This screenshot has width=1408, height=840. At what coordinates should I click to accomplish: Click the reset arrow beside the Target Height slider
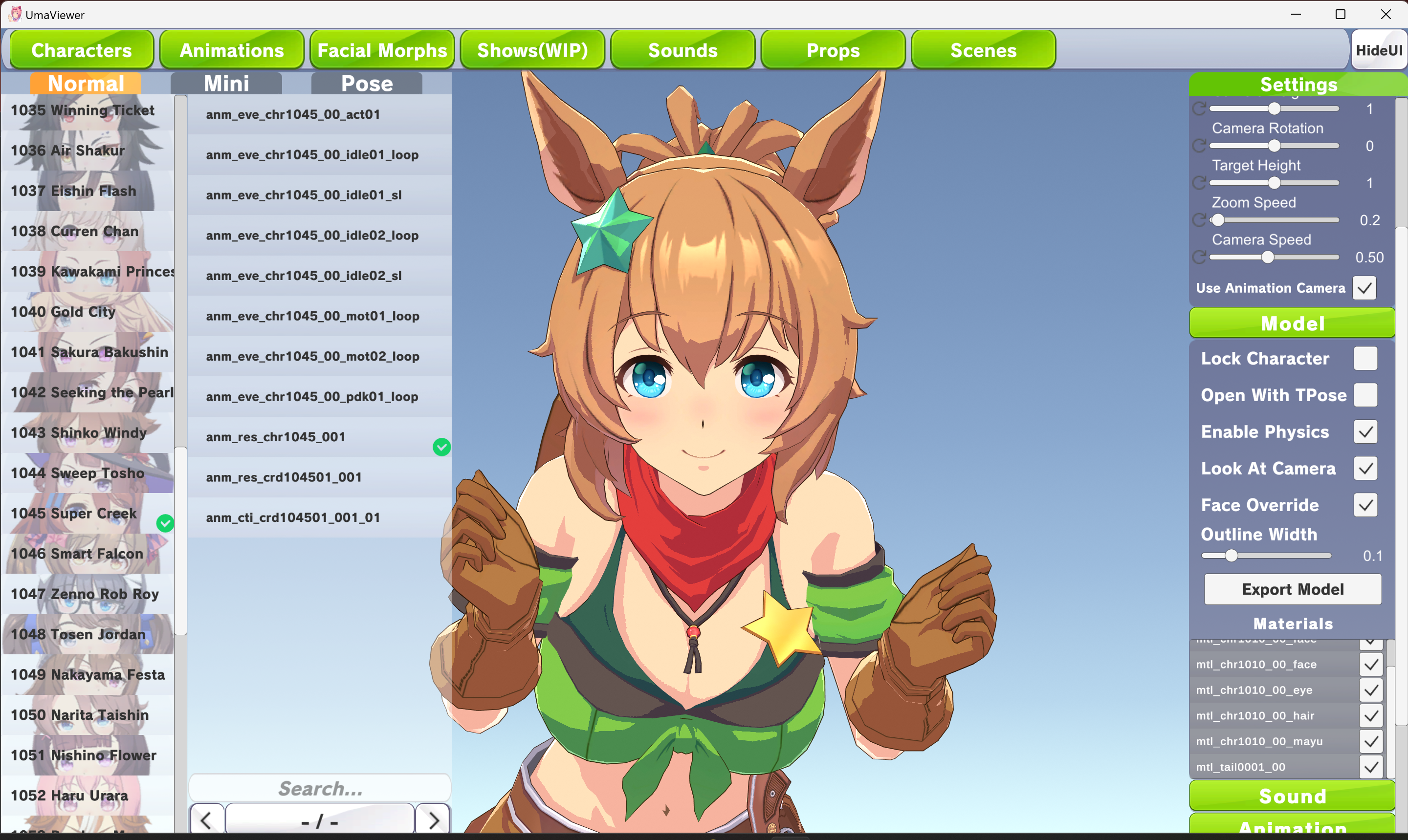tap(1199, 183)
